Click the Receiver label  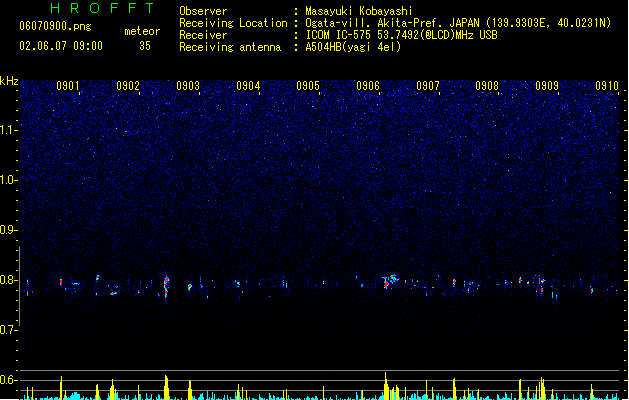[x=203, y=35]
